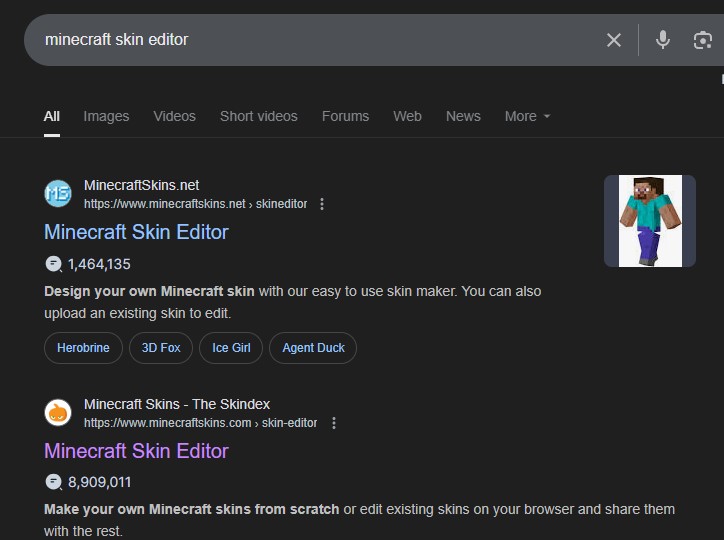Click the URL https://www.minecraftskins.com › skin-editor

[200, 423]
